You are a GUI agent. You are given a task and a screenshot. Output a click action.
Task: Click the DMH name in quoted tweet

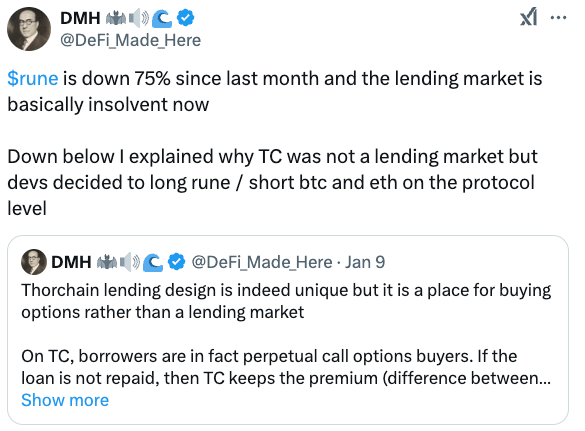71,262
